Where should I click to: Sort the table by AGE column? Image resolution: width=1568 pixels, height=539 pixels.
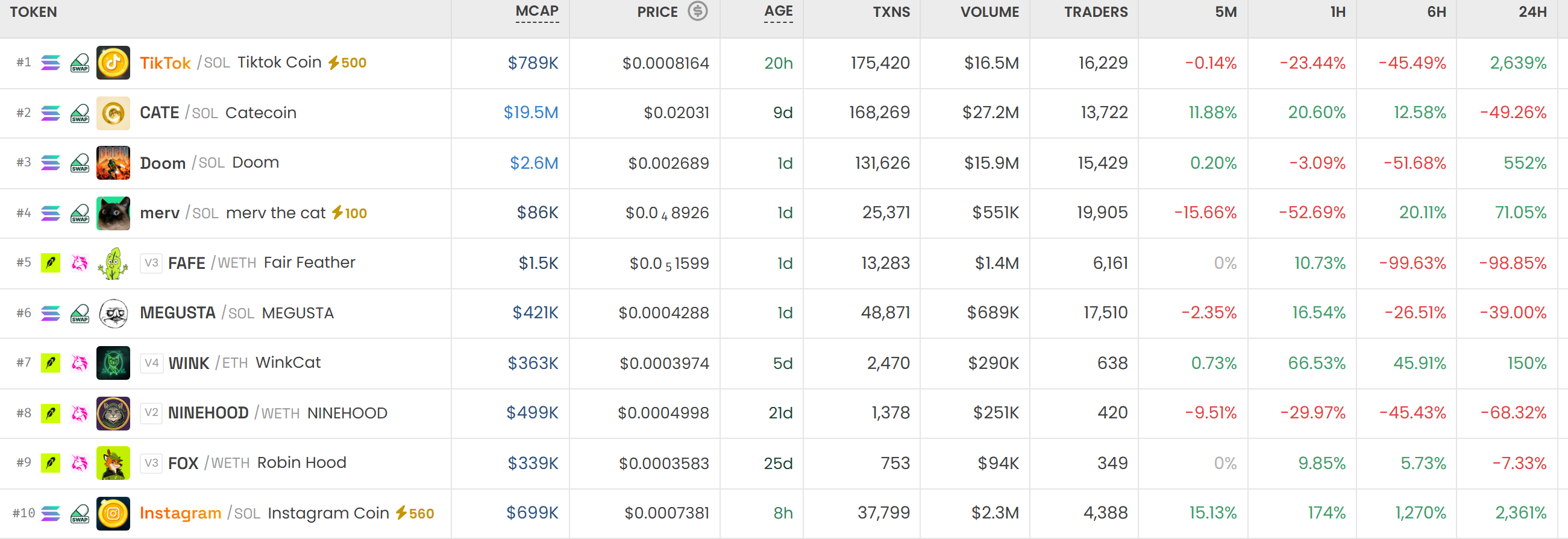pos(779,11)
